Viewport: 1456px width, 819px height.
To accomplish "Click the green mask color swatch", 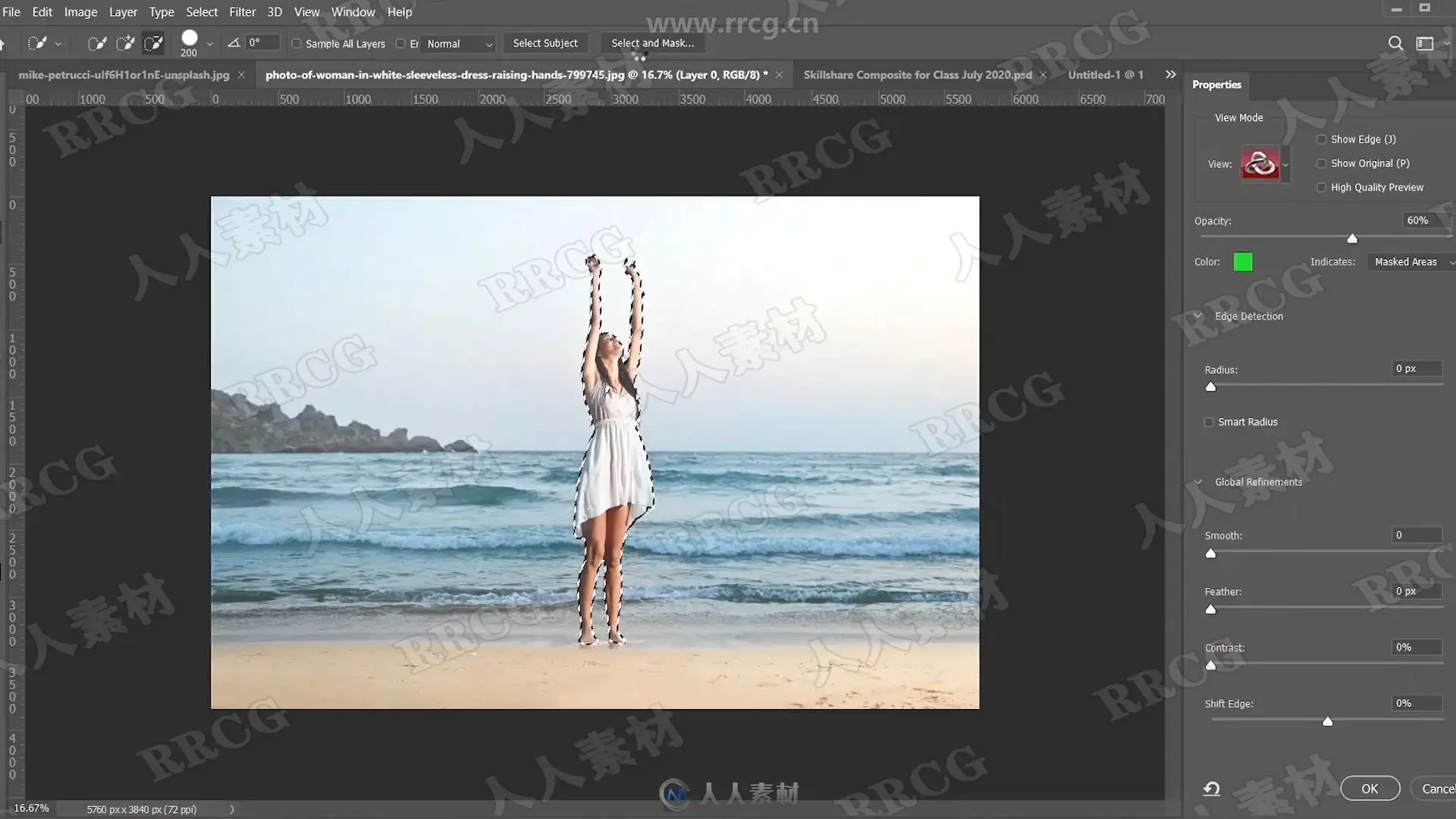I will pyautogui.click(x=1243, y=262).
